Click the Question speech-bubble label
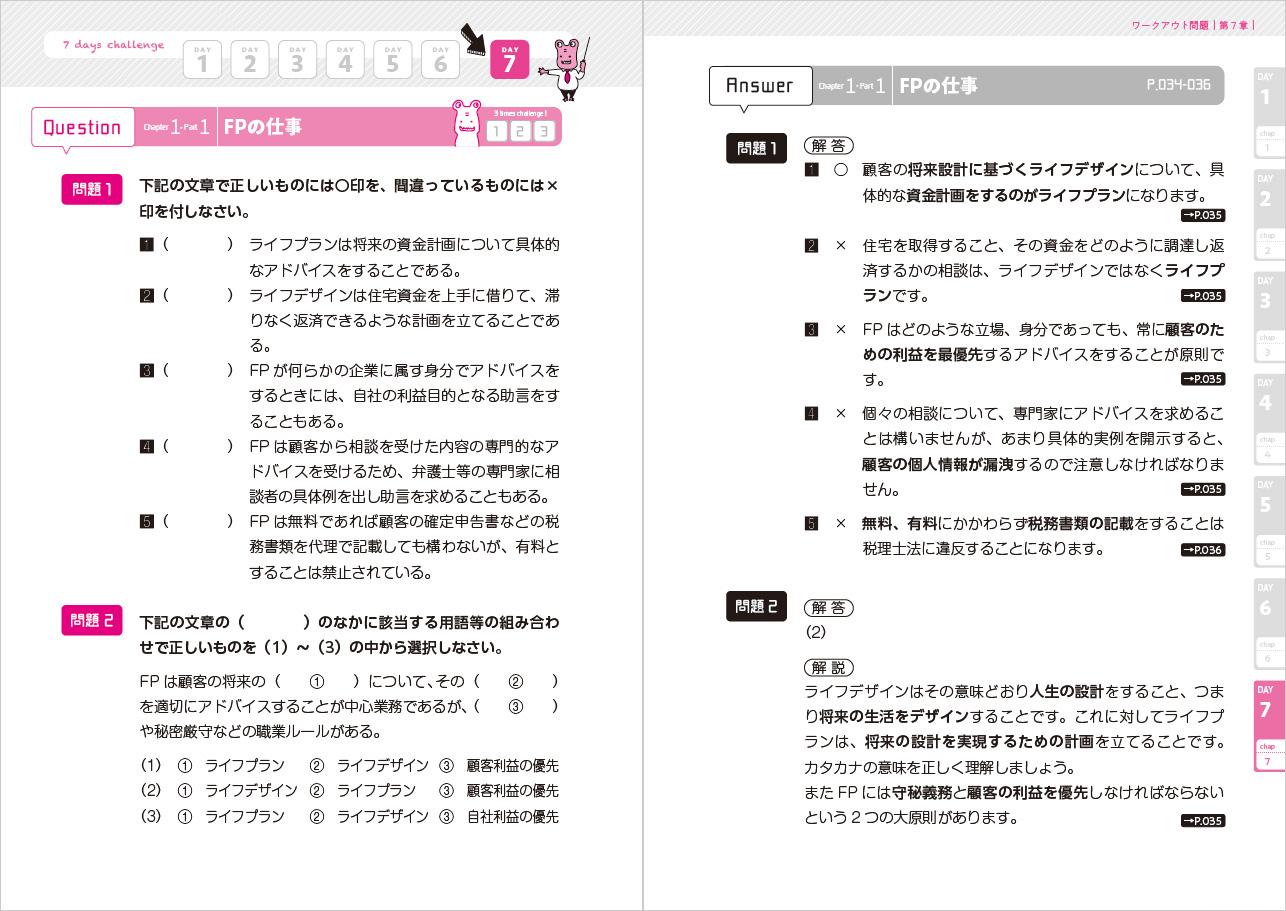Image resolution: width=1286 pixels, height=911 pixels. 83,128
